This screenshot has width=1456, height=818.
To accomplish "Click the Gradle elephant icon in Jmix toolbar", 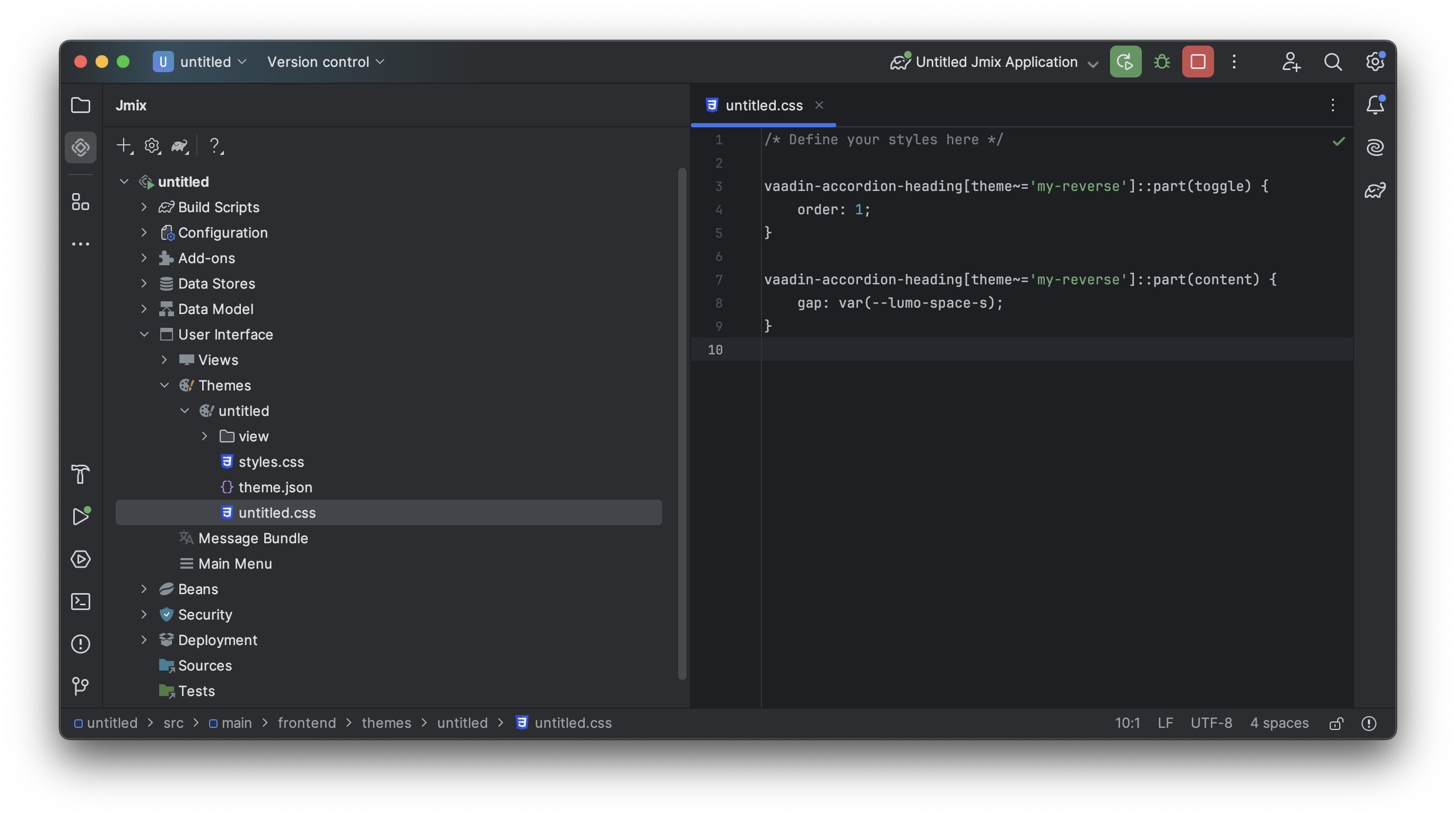I will pyautogui.click(x=180, y=146).
